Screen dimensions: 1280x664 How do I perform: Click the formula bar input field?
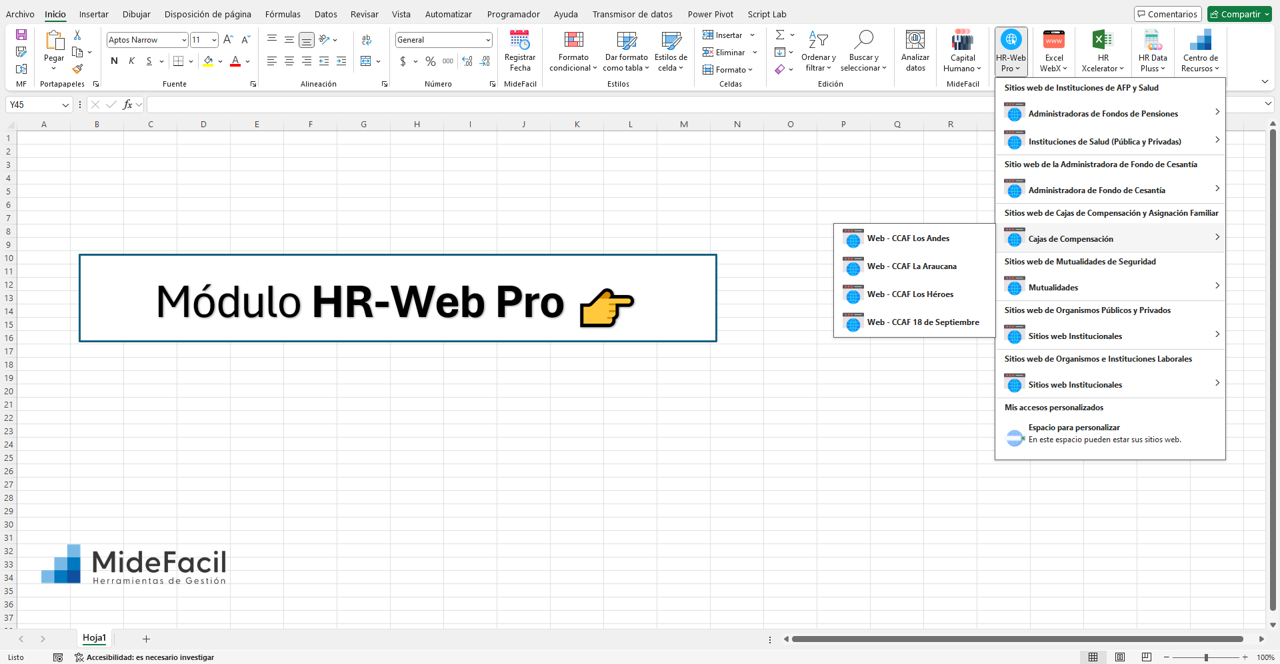tap(703, 104)
